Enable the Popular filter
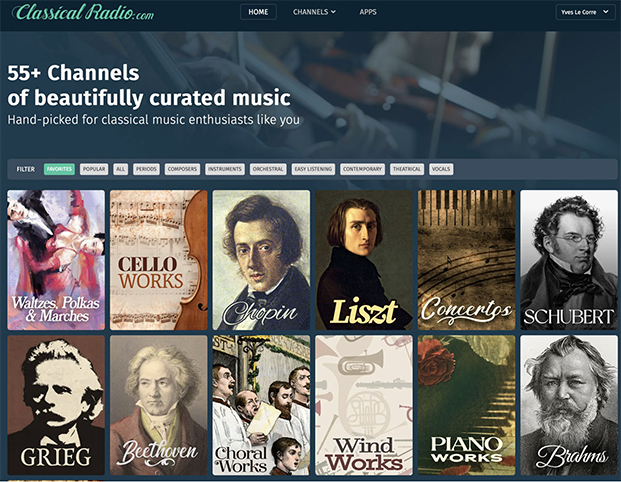The height and width of the screenshot is (482, 621). (94, 169)
